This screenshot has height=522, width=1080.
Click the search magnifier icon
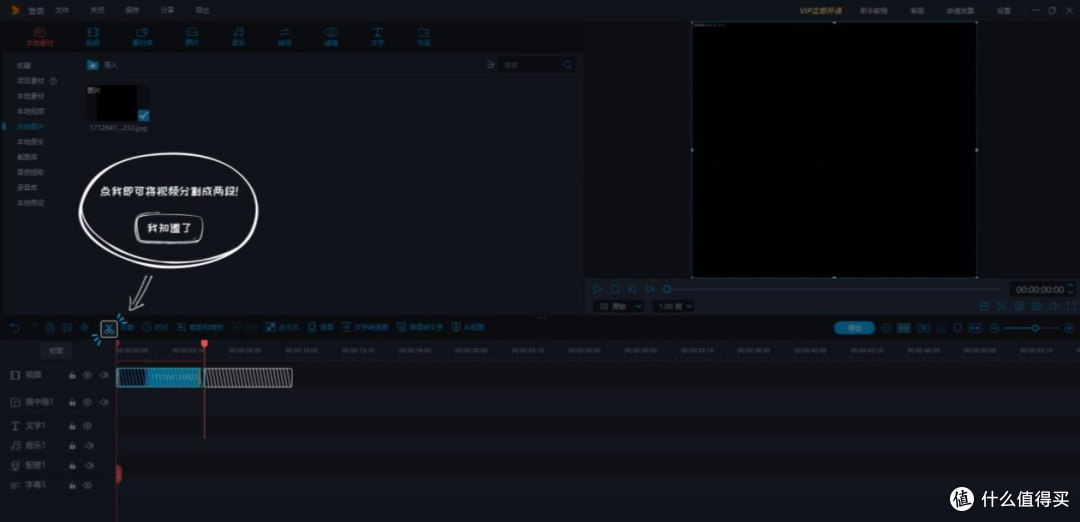pos(568,65)
